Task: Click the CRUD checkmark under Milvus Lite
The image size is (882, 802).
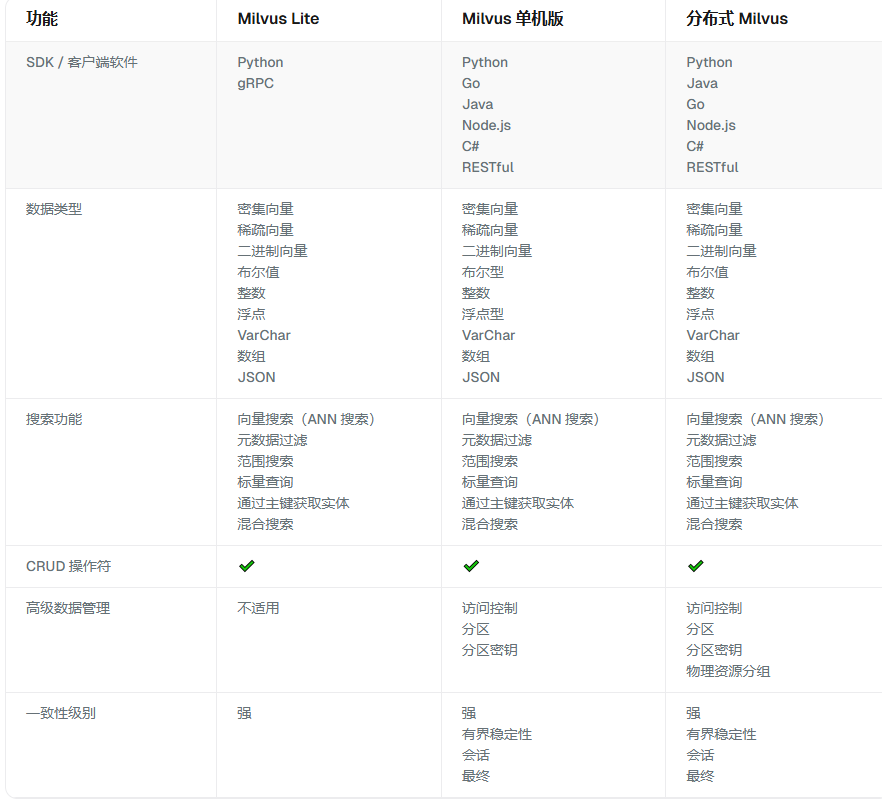Action: 246,566
